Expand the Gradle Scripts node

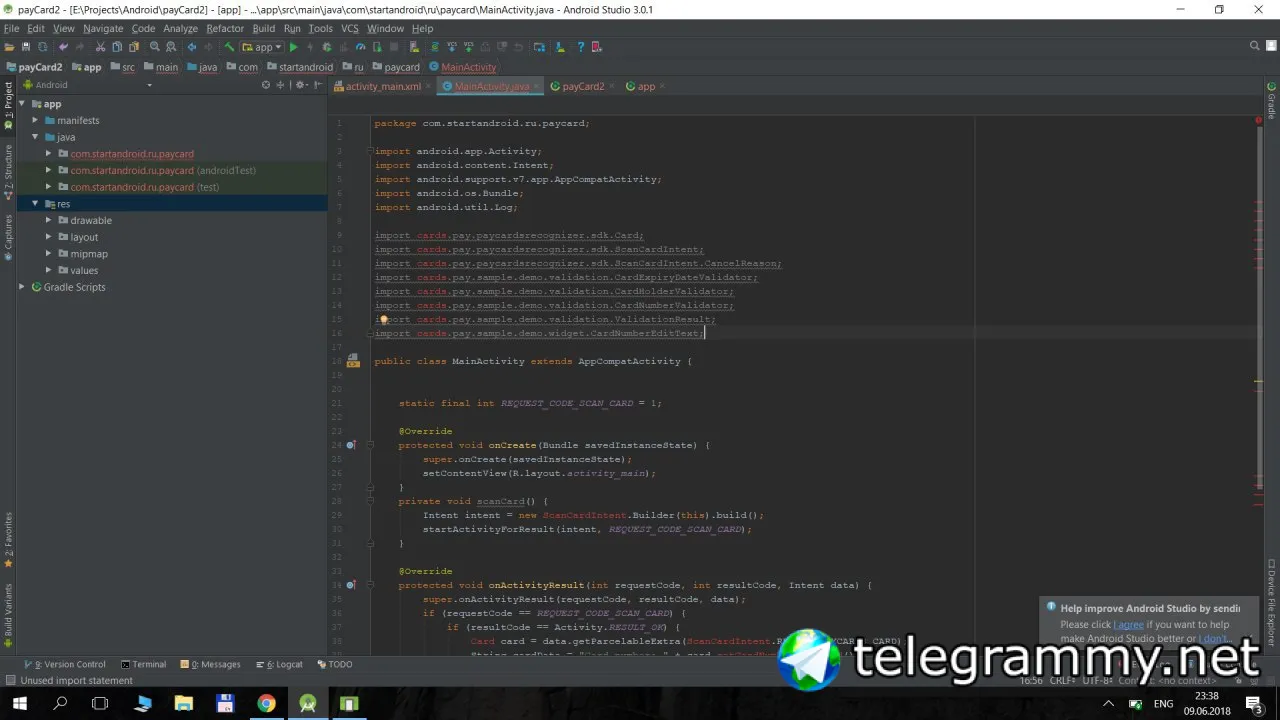tap(22, 287)
